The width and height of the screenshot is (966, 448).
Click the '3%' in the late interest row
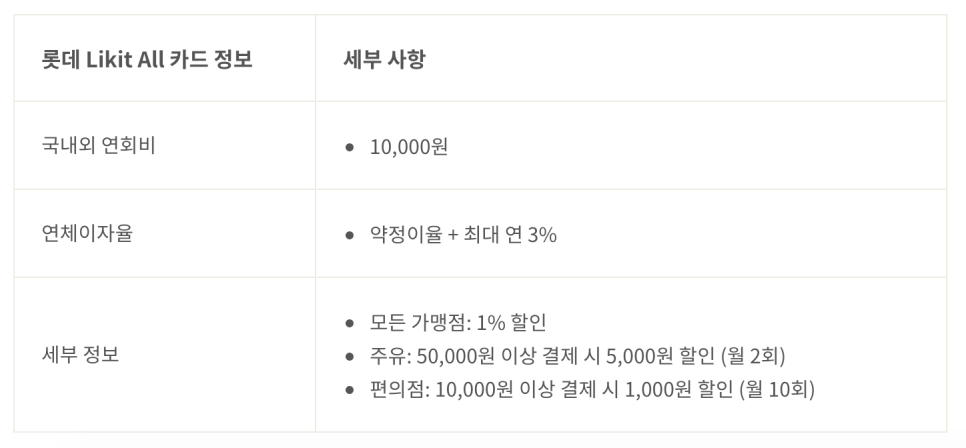[542, 235]
